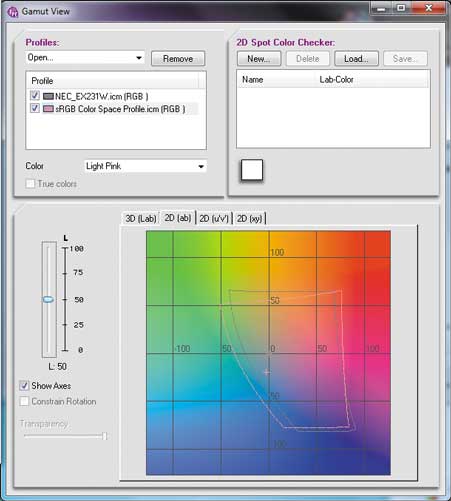Click the NEC_EX231W gray profile color icon
This screenshot has width=451, height=501.
[48, 97]
